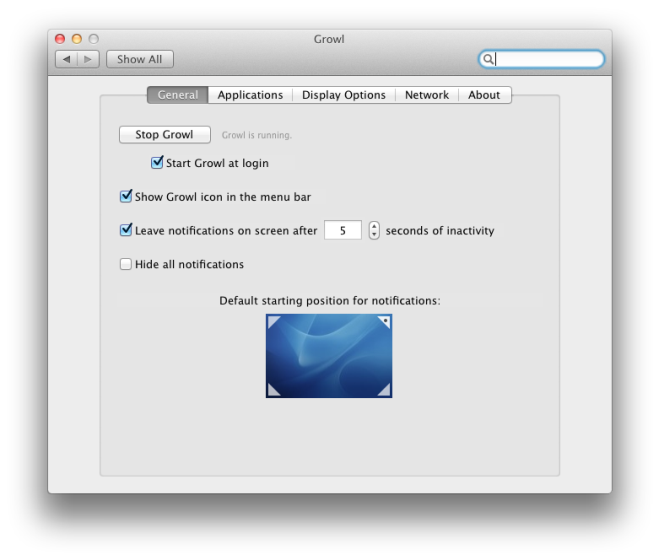Go back with the left arrow button
Image resolution: width=660 pixels, height=560 pixels.
[67, 59]
